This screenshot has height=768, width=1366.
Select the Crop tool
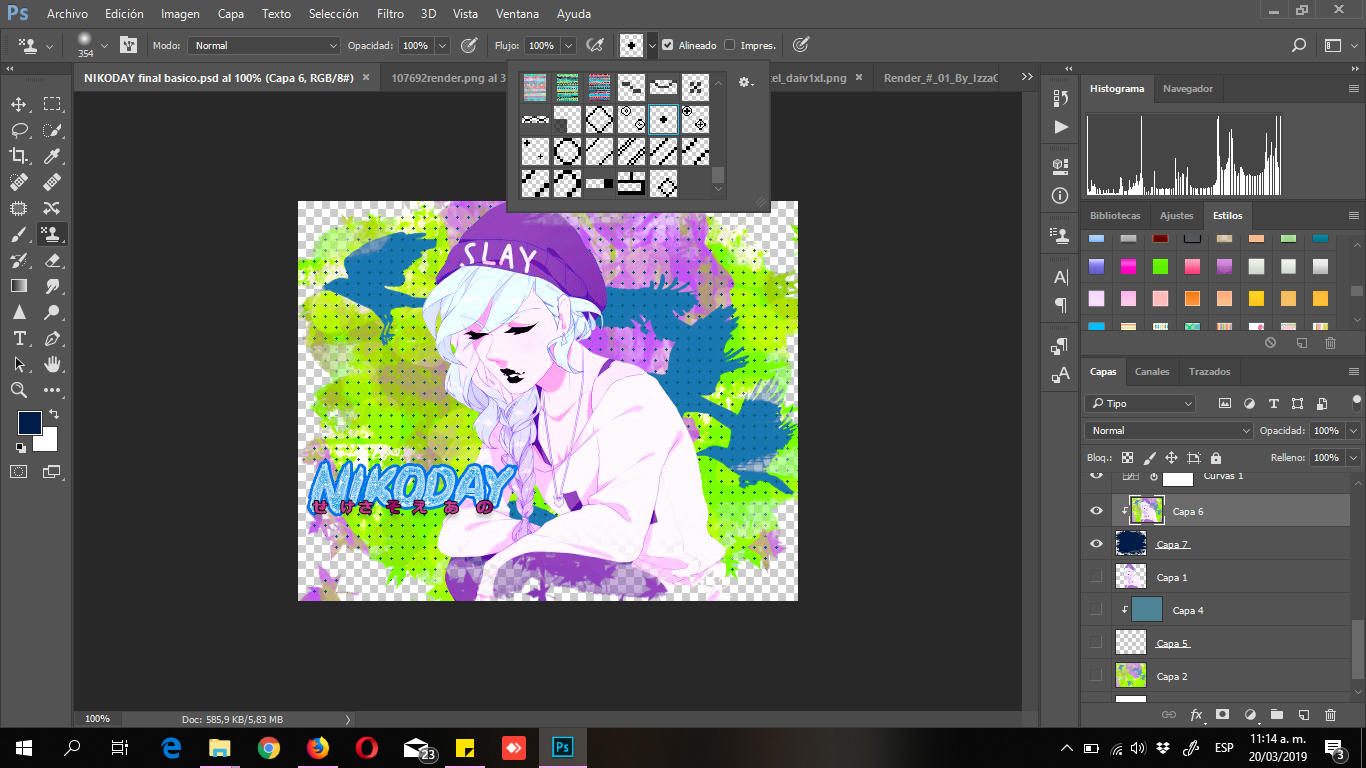pos(19,156)
